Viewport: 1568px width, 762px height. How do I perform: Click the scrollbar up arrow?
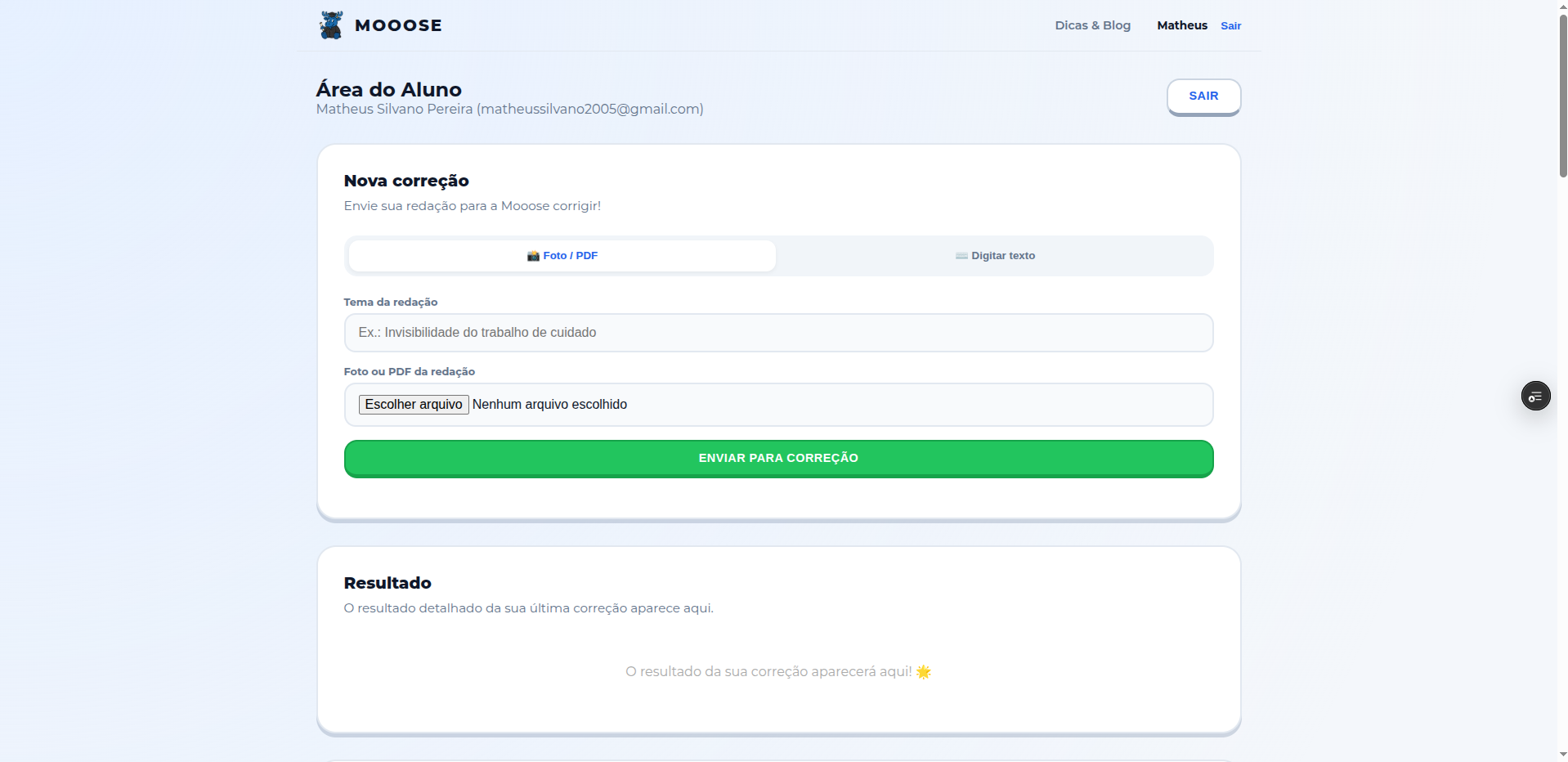(x=1562, y=6)
